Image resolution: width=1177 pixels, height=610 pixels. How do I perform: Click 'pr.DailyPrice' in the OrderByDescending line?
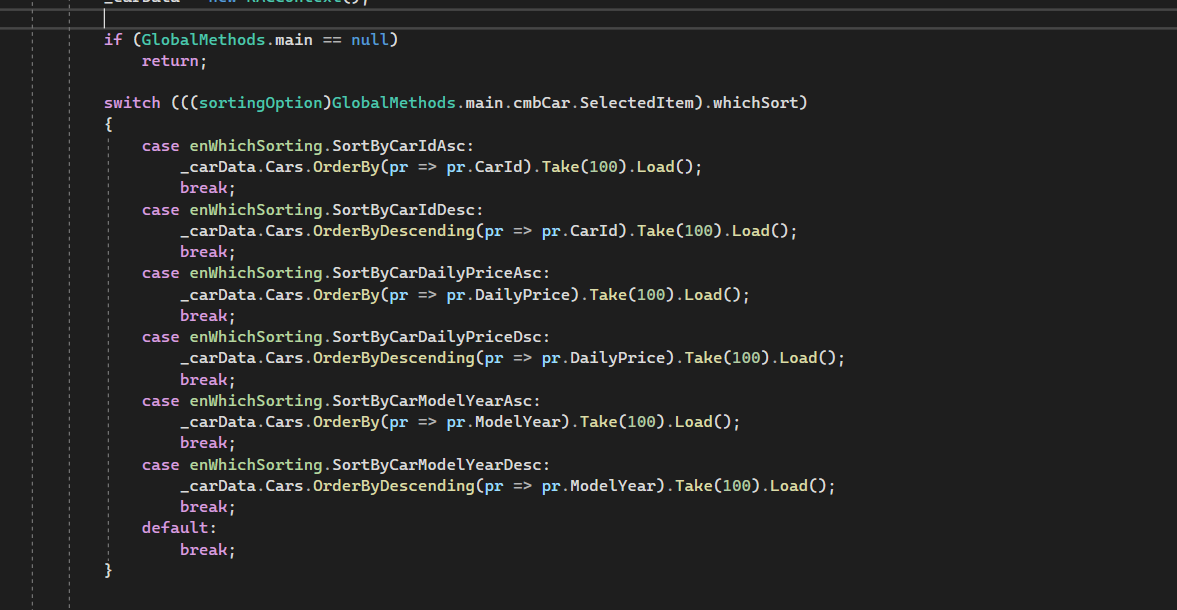coord(603,359)
